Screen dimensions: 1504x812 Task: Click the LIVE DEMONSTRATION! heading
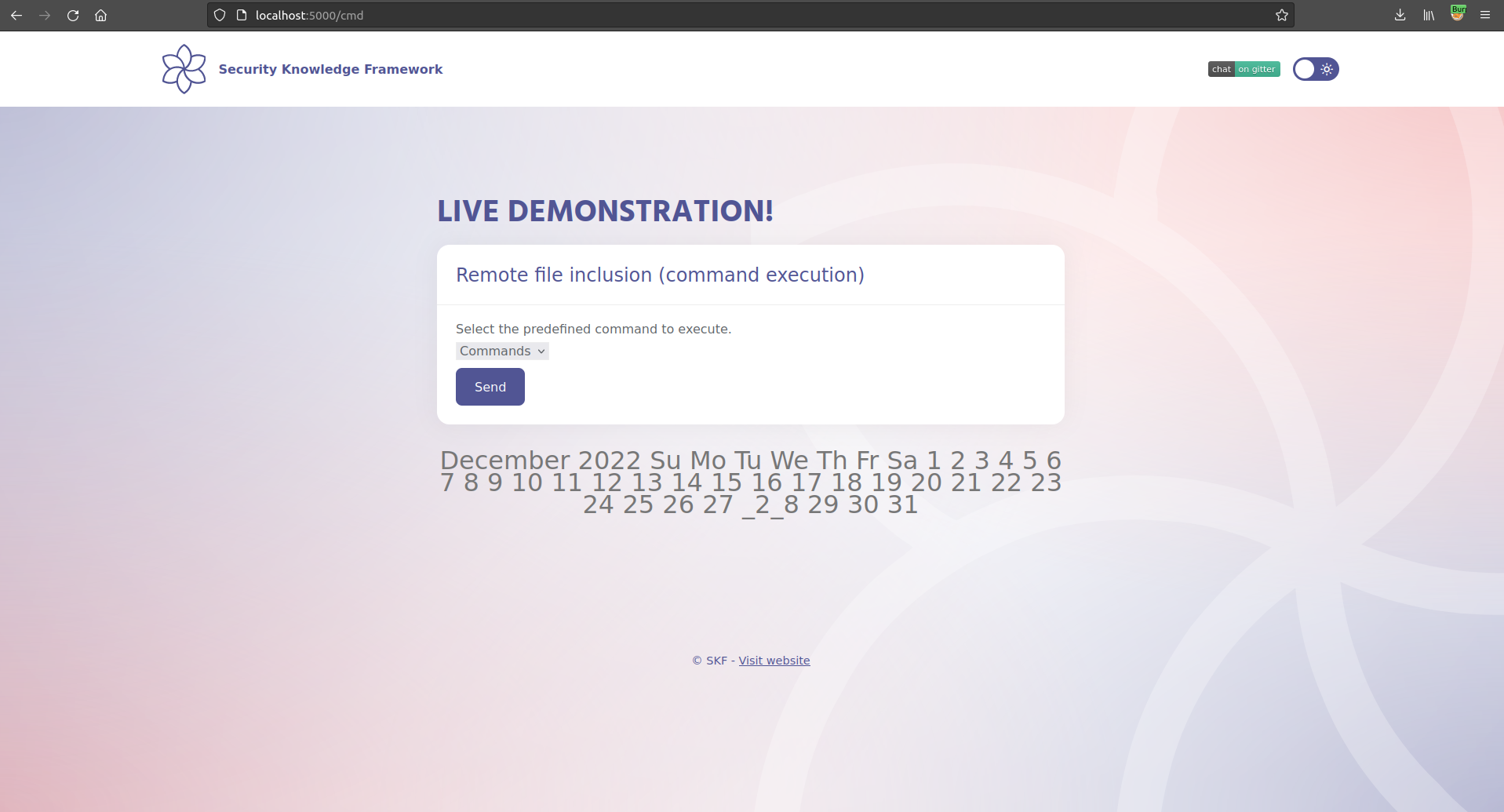605,211
